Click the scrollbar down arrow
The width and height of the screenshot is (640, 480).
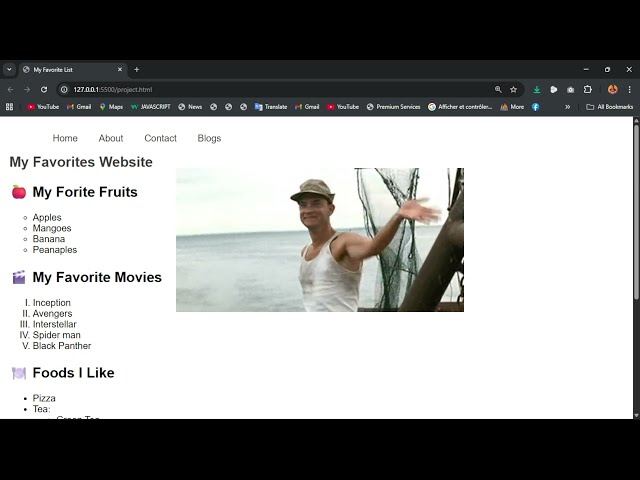point(636,415)
